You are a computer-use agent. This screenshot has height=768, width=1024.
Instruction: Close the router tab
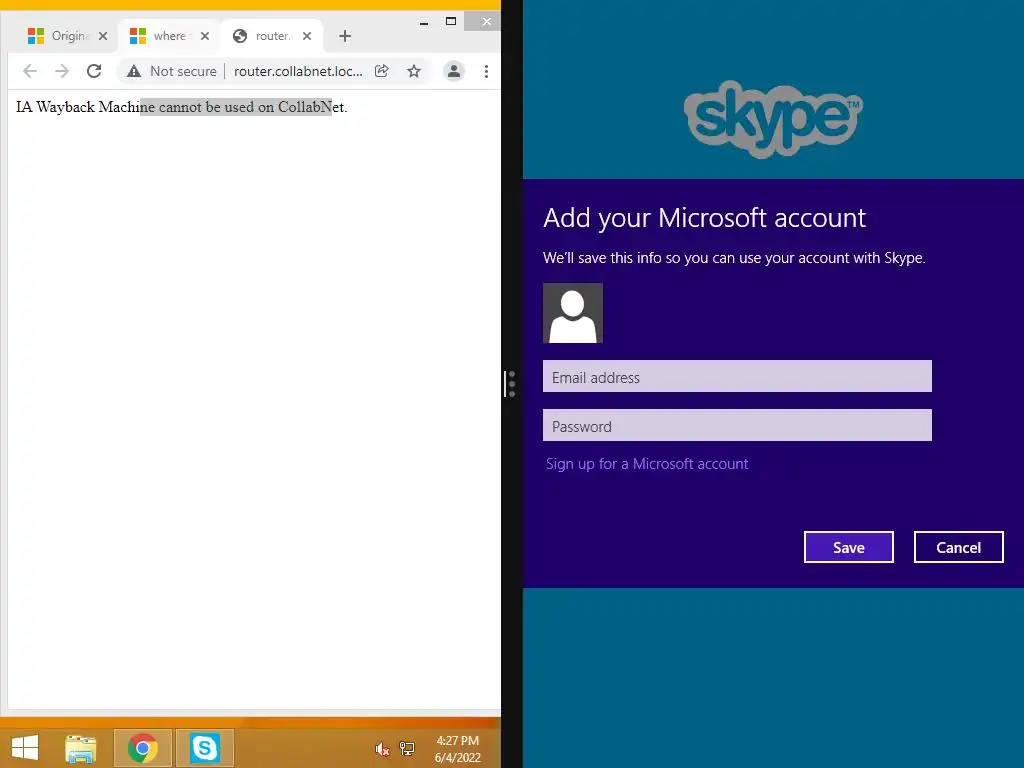[x=307, y=36]
